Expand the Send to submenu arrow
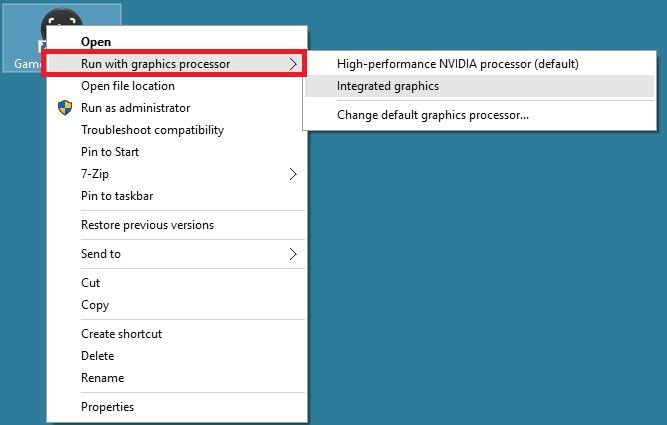The image size is (667, 425). (x=293, y=254)
